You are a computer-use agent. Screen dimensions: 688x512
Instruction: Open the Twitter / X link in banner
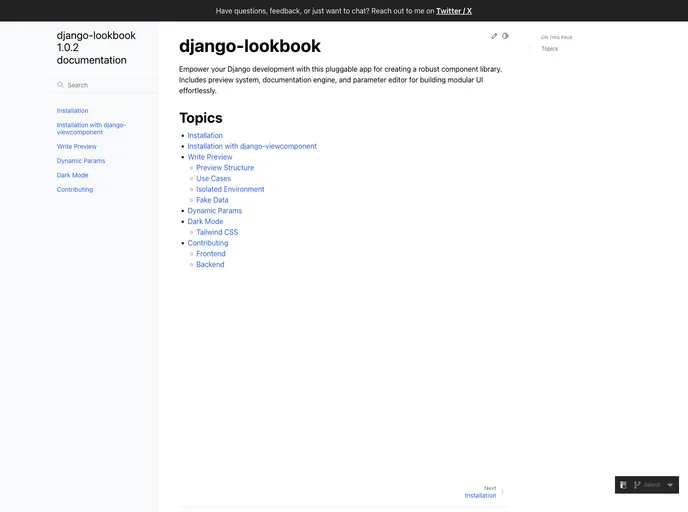point(454,11)
